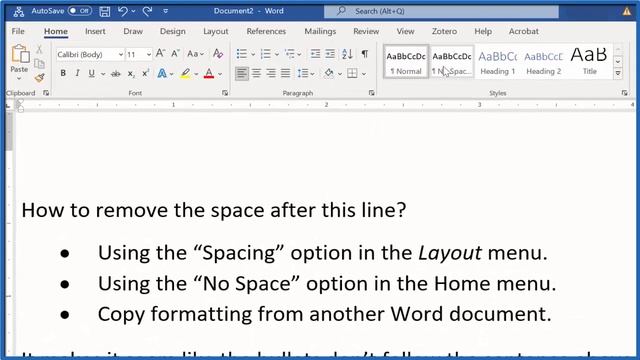Screen dimensions: 640x360
Task: Open the Mailings tab
Action: (320, 31)
